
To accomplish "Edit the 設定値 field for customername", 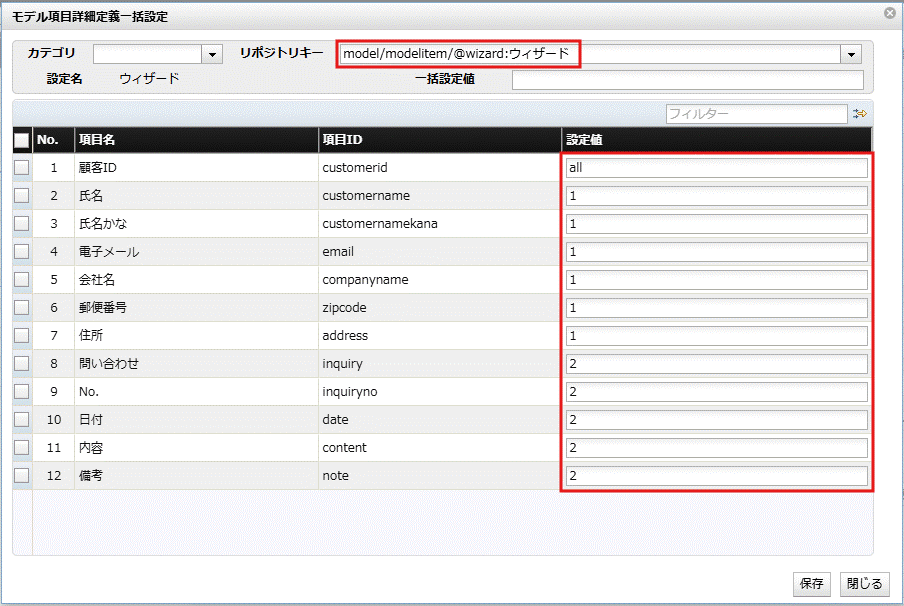I will [717, 196].
